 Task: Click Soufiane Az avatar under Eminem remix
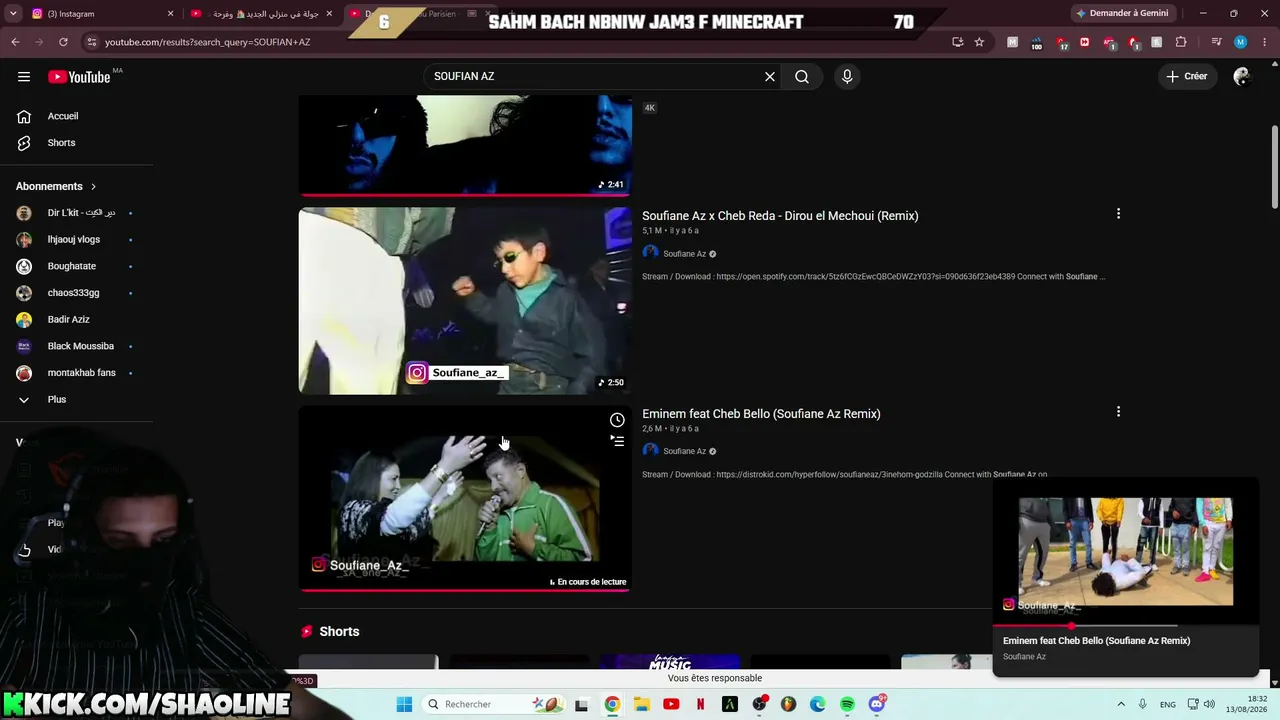(x=650, y=451)
